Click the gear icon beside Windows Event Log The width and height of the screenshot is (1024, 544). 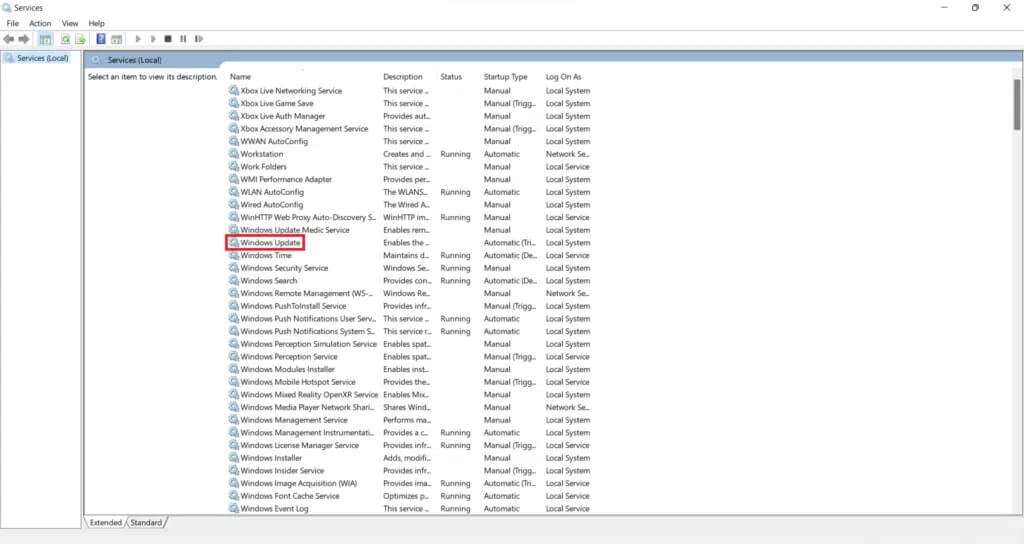pos(234,509)
